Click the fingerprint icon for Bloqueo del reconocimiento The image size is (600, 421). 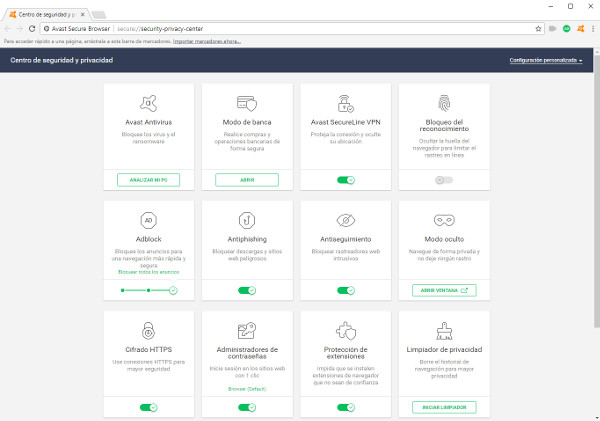pyautogui.click(x=444, y=102)
